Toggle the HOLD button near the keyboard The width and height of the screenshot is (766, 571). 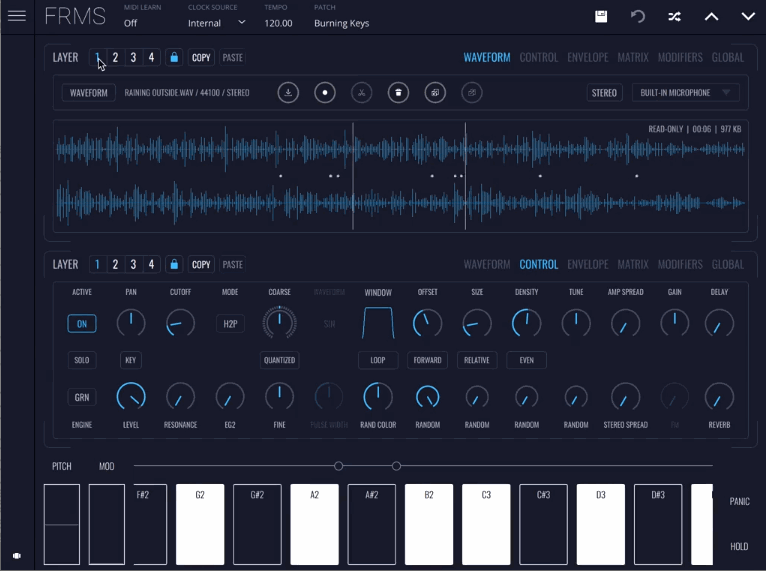[x=739, y=547]
